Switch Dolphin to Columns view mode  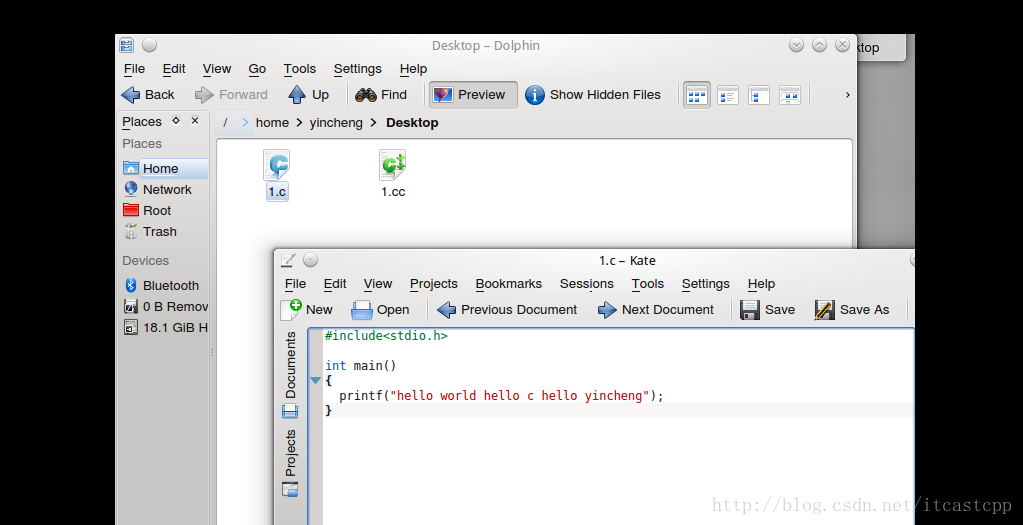[759, 95]
